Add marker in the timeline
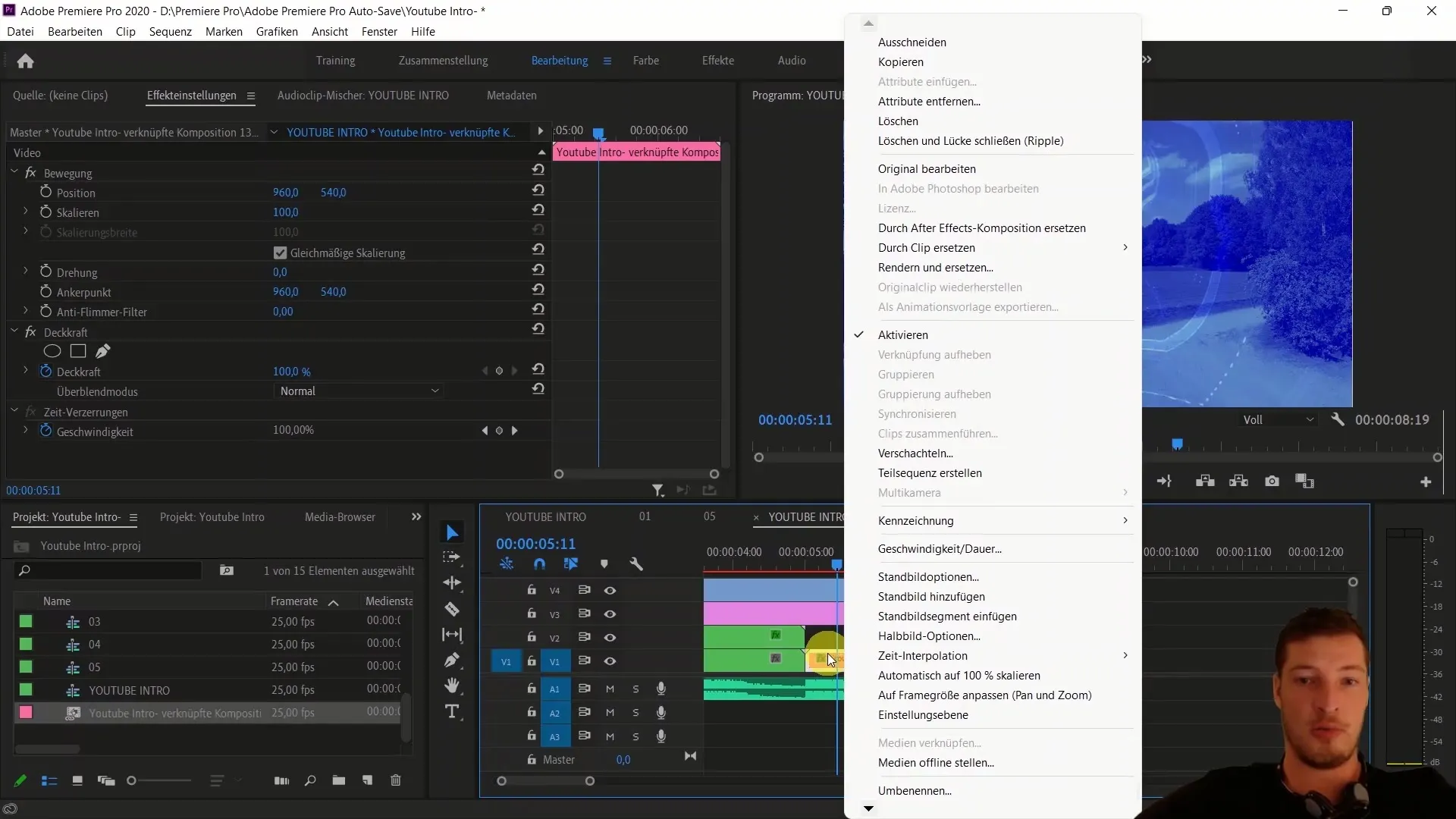Image resolution: width=1456 pixels, height=819 pixels. pyautogui.click(x=604, y=564)
